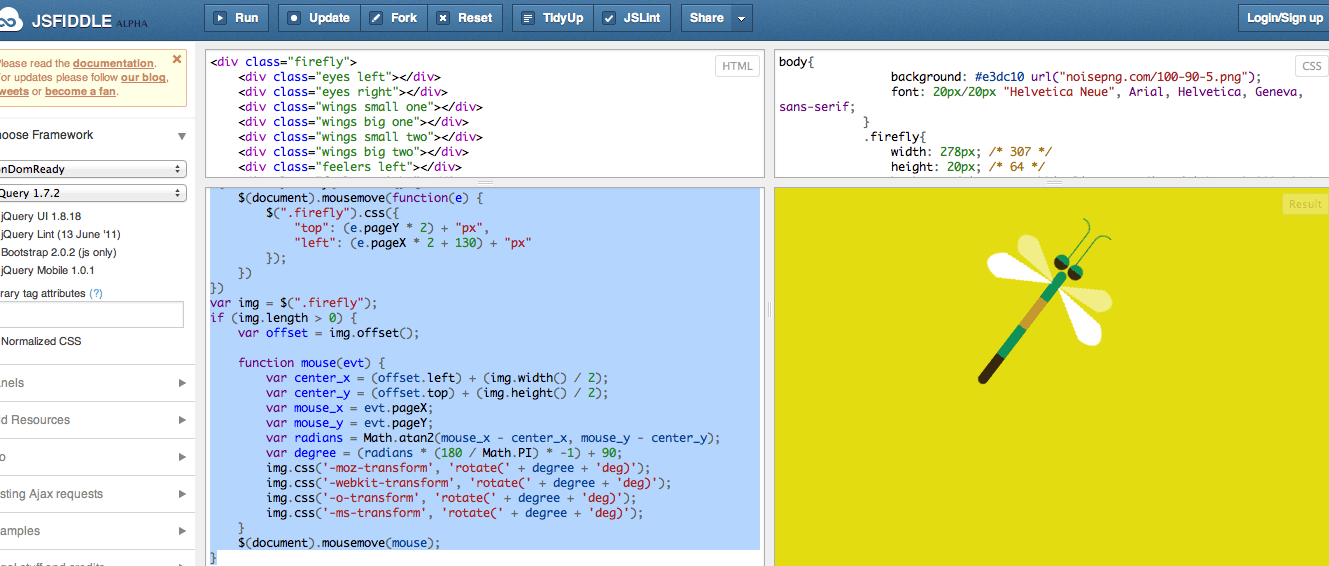Click the Login/Sign up button
This screenshot has height=566, width=1329.
click(1284, 18)
